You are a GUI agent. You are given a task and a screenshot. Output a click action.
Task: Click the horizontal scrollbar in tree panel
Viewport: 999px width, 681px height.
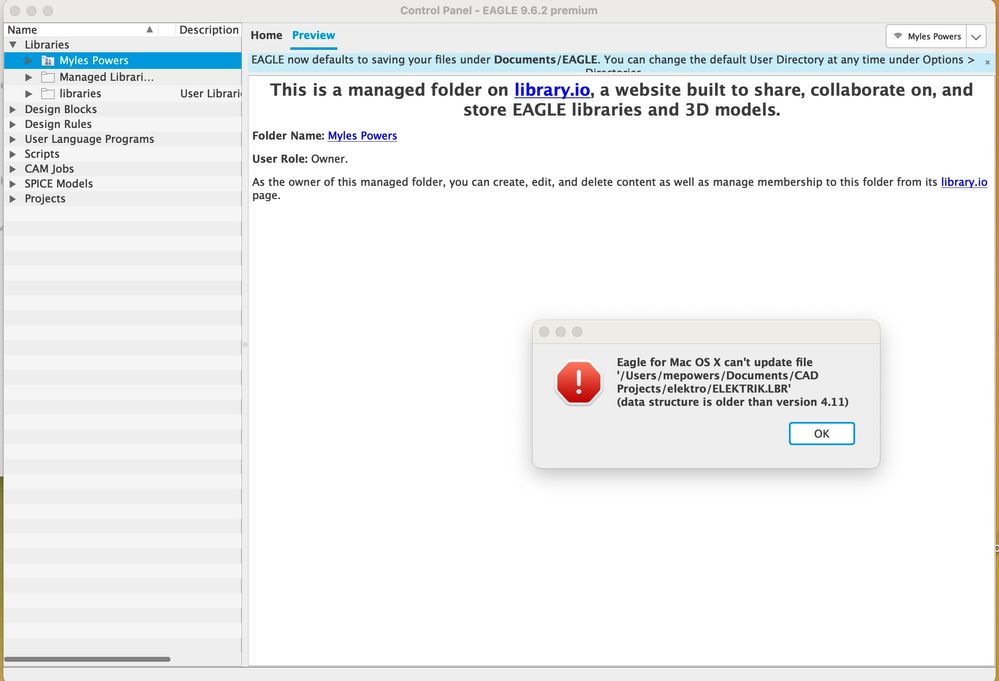(87, 659)
